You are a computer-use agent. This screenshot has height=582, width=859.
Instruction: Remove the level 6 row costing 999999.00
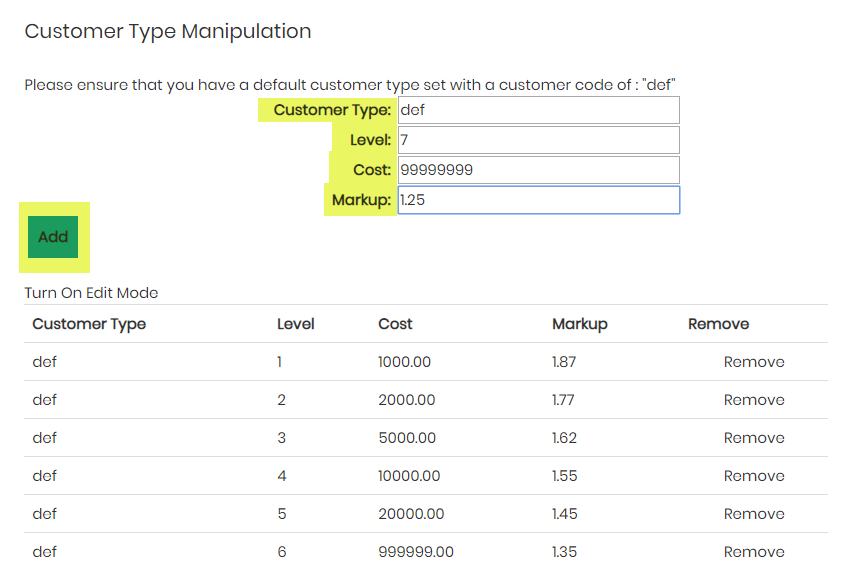[x=754, y=552]
